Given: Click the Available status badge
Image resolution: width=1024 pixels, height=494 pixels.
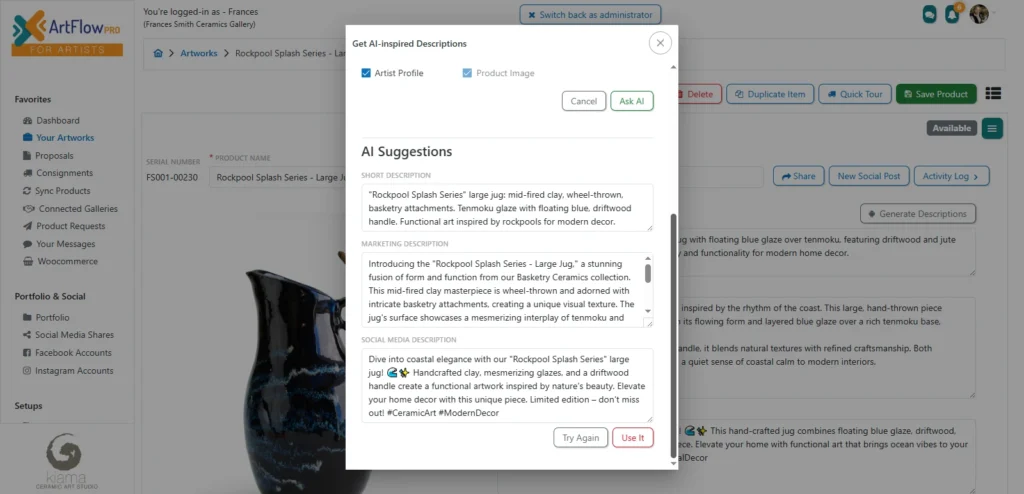Looking at the screenshot, I should click(x=951, y=128).
